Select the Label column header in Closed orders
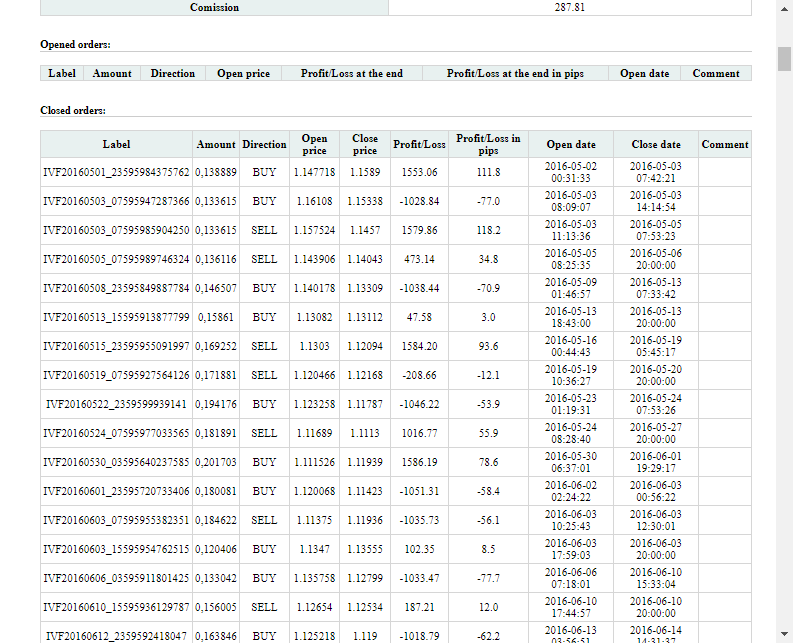Image resolution: width=793 pixels, height=643 pixels. pyautogui.click(x=116, y=144)
